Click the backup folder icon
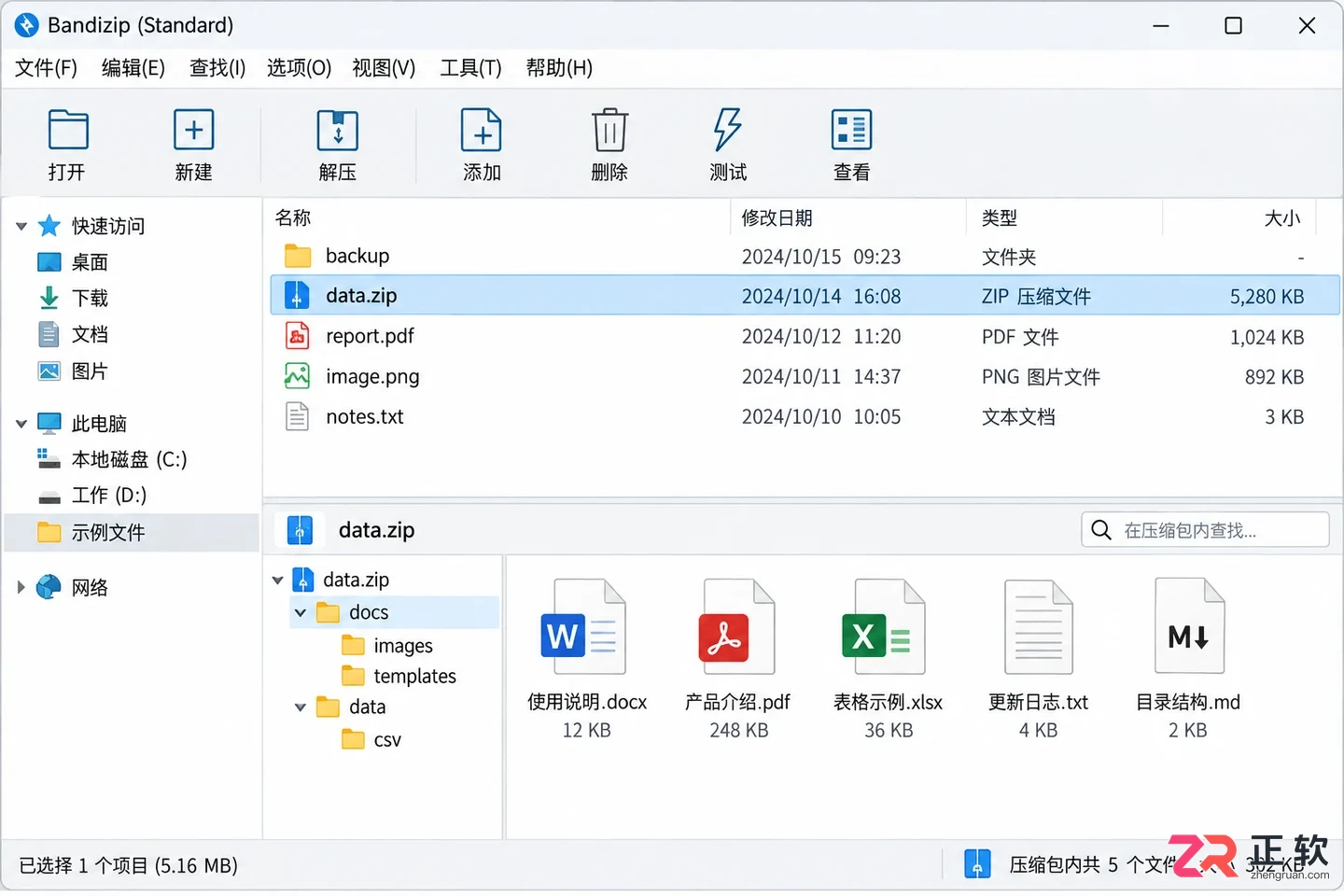The width and height of the screenshot is (1344, 896). tap(298, 256)
